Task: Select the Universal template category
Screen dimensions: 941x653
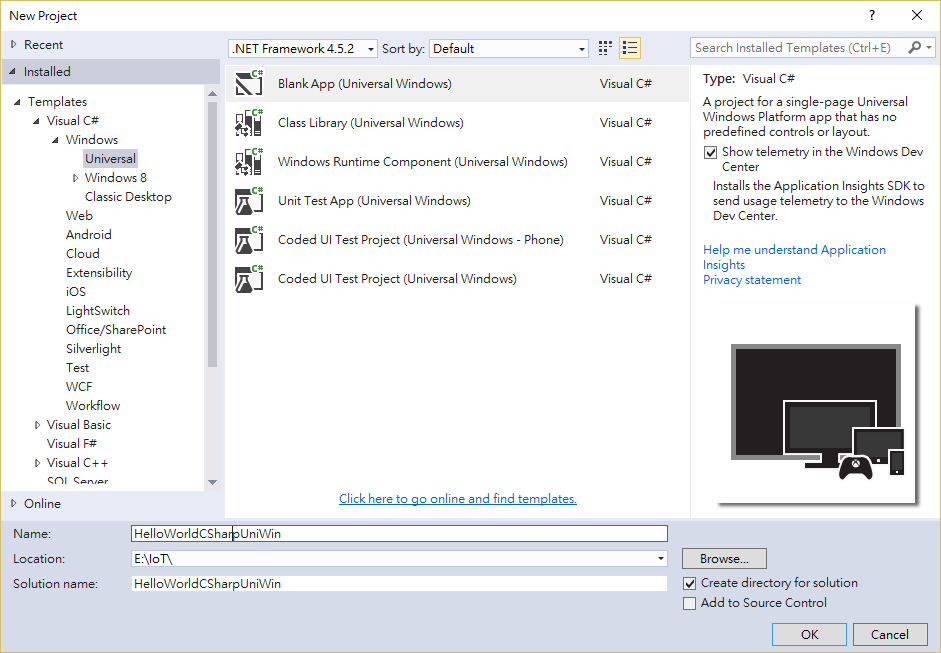Action: click(110, 158)
